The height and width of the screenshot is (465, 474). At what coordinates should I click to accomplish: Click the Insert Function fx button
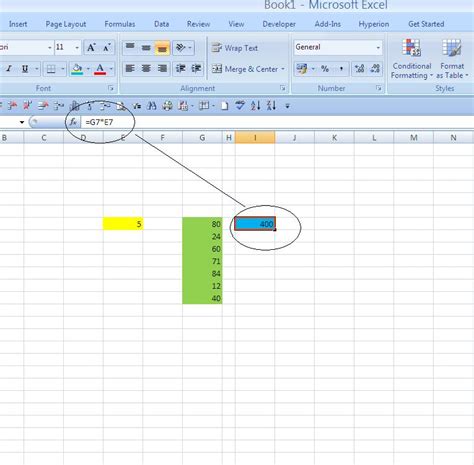(73, 122)
